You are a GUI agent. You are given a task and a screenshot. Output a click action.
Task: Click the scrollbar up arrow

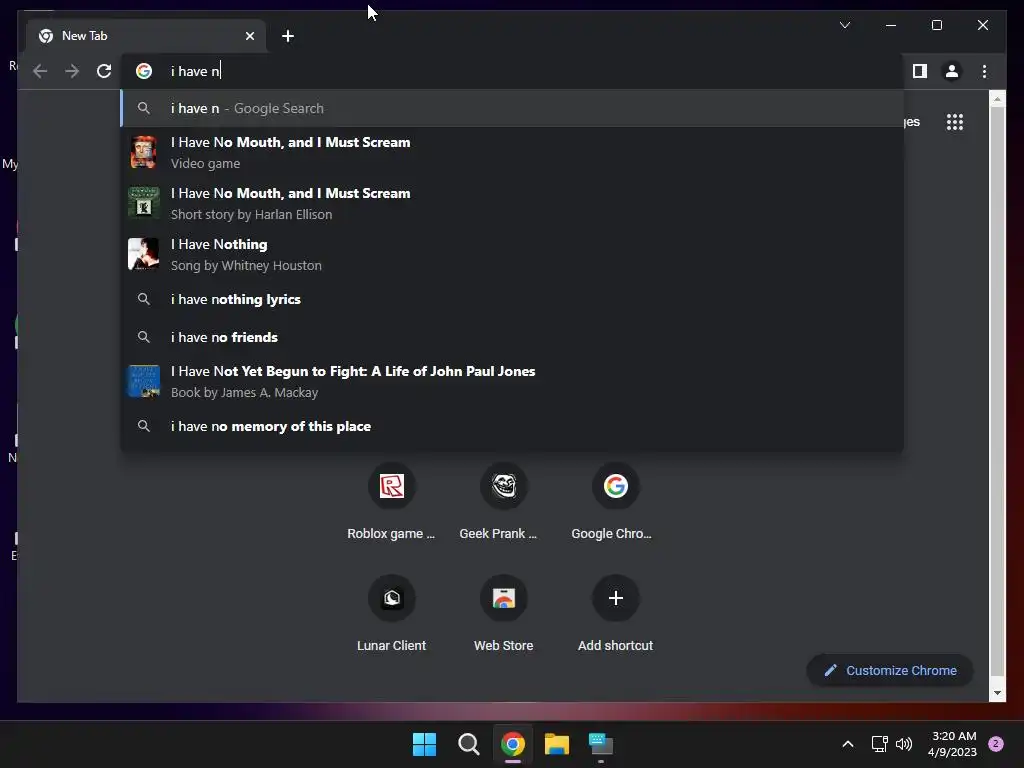pos(997,99)
